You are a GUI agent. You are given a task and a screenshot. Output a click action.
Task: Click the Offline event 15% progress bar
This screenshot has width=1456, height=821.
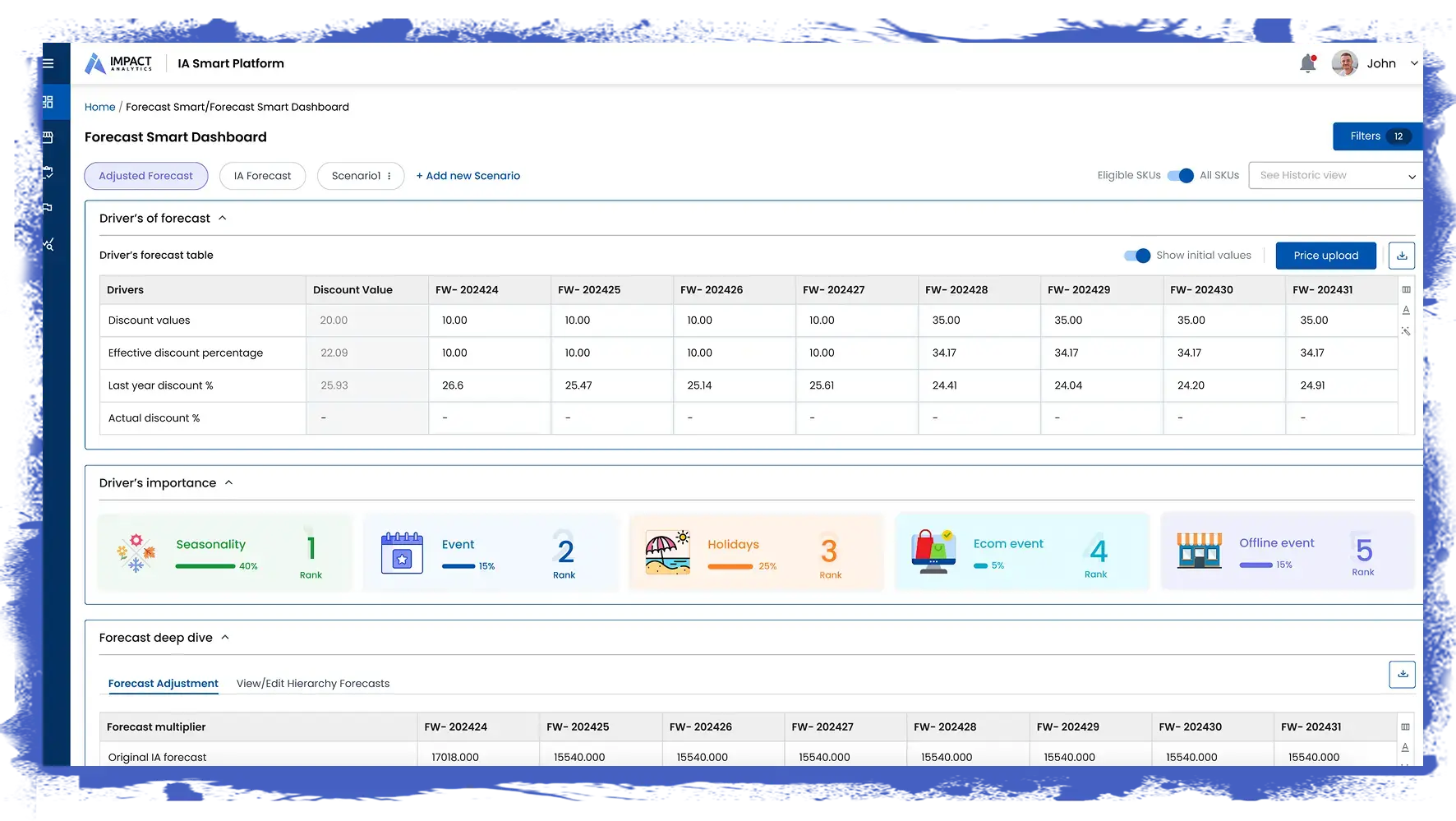tap(1256, 565)
